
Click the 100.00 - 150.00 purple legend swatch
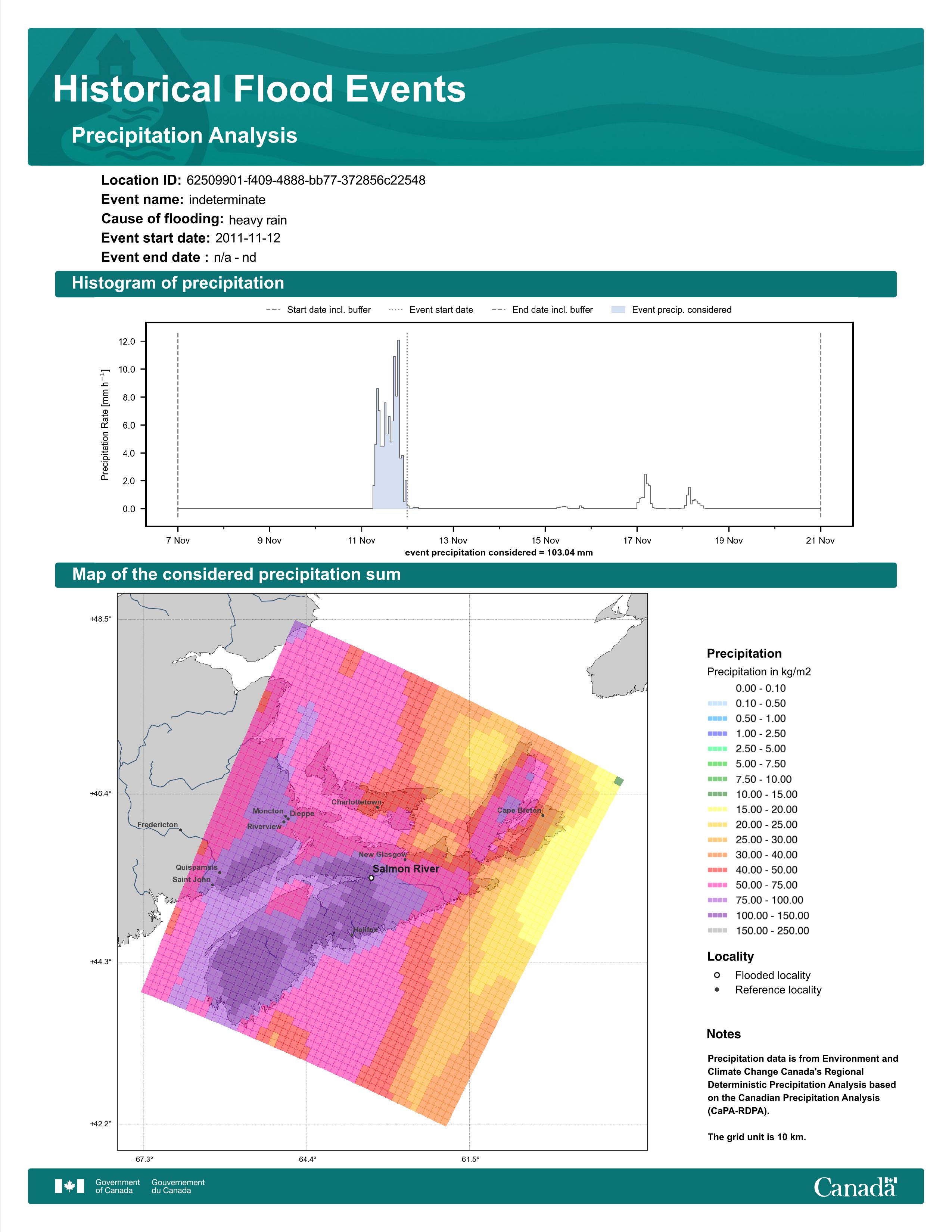click(717, 915)
